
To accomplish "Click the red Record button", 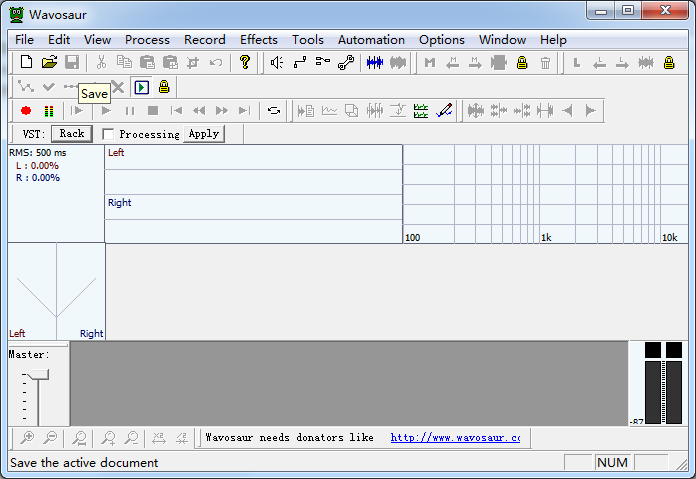I will click(26, 111).
